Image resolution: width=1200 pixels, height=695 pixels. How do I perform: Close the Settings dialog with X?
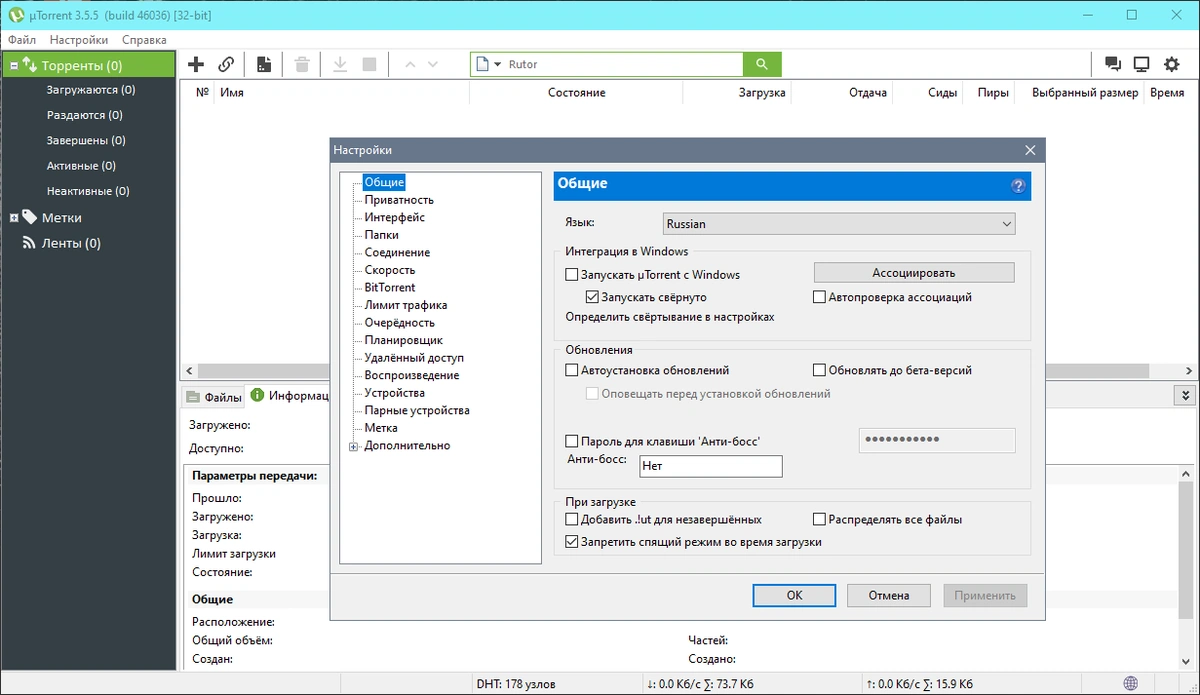[x=1030, y=150]
